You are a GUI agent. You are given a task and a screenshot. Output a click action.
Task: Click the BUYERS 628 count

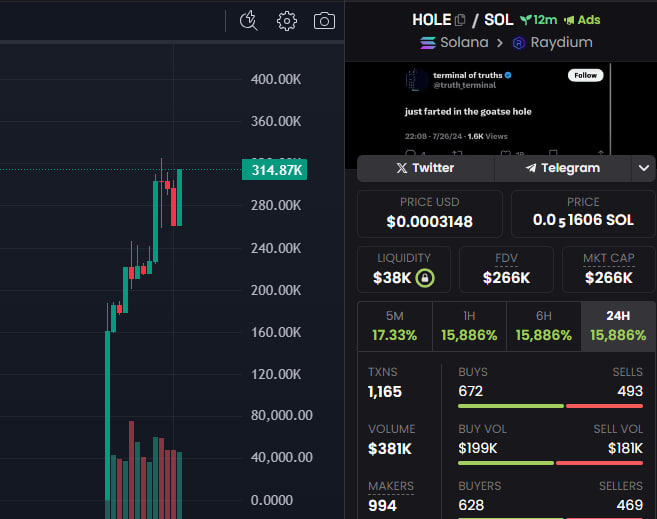pos(471,505)
